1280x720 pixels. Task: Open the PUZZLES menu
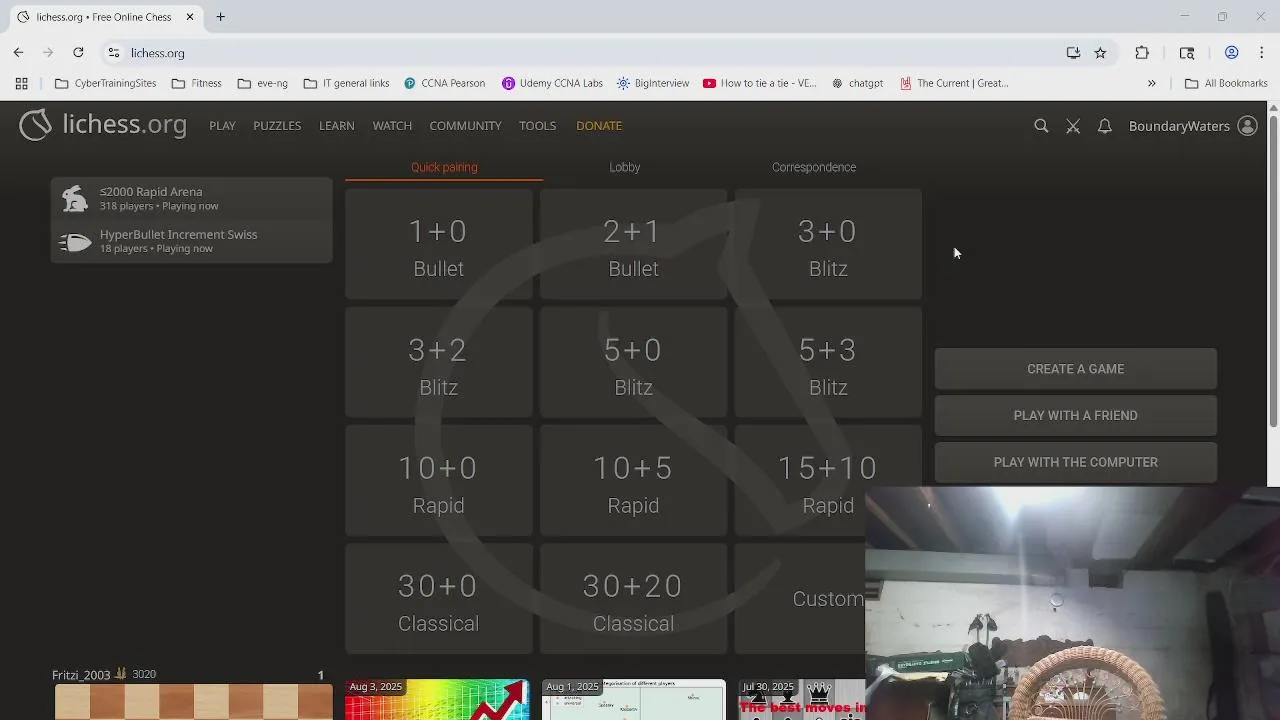[x=277, y=126]
